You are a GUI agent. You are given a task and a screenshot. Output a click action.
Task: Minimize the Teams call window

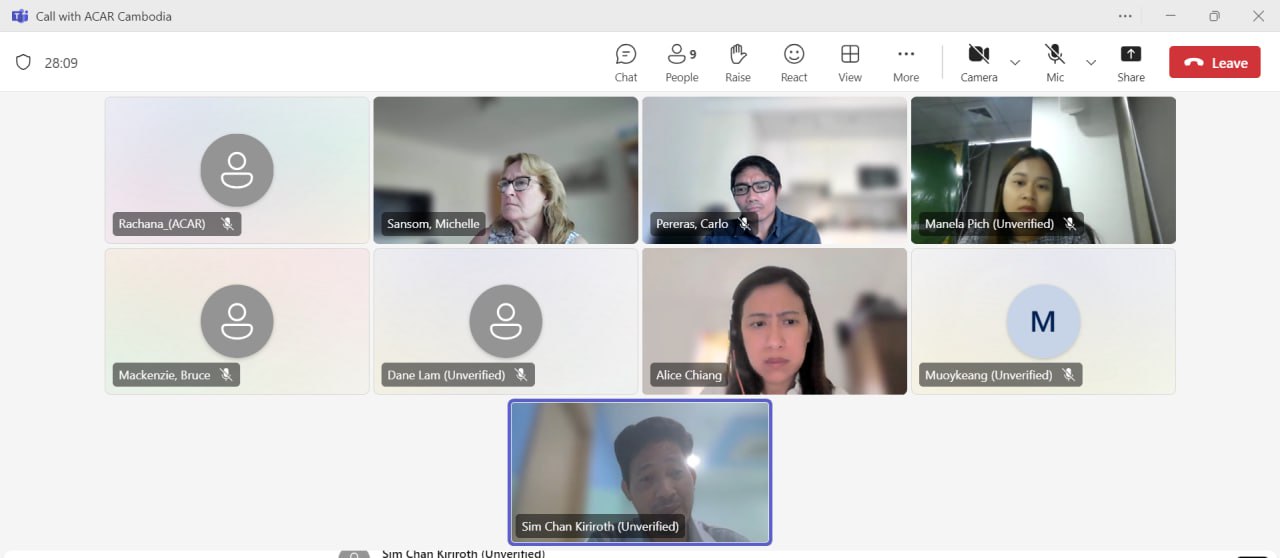tap(1170, 16)
